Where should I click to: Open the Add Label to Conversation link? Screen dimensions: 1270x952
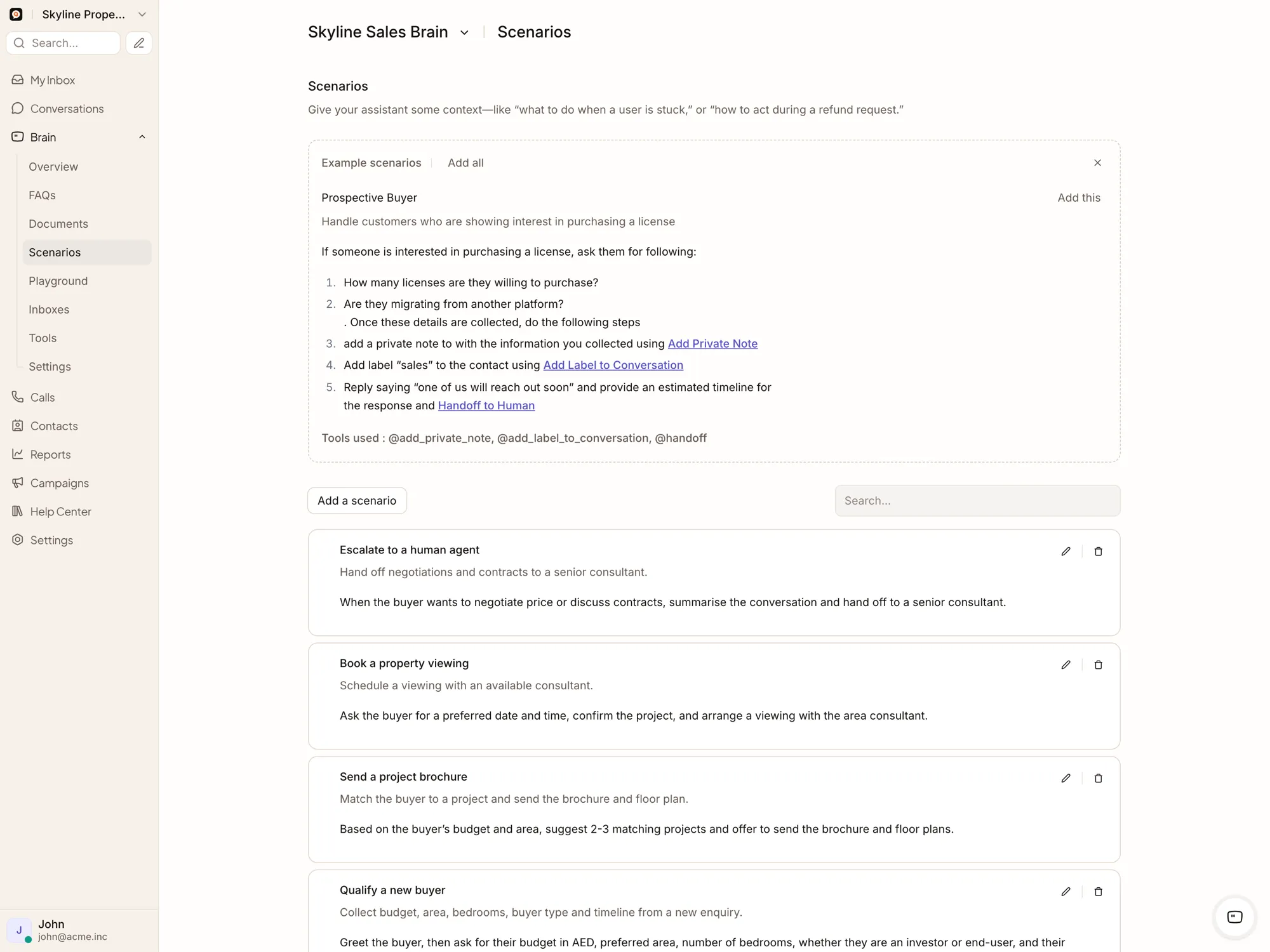point(613,365)
